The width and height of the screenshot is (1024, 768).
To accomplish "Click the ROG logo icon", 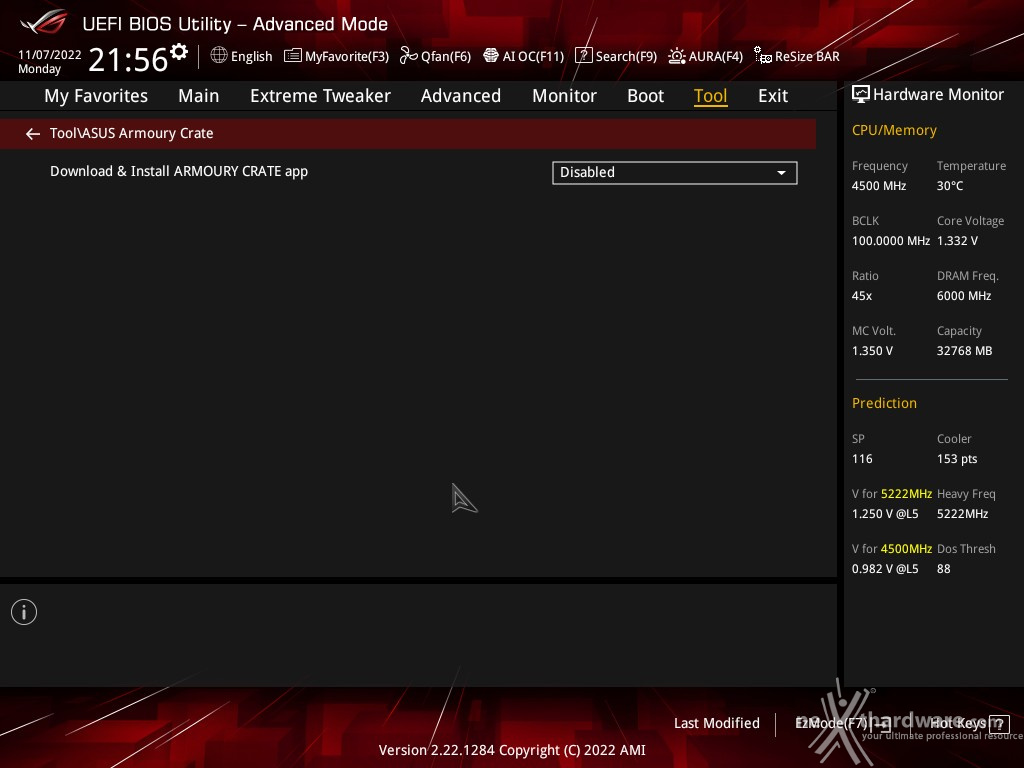I will pos(43,22).
